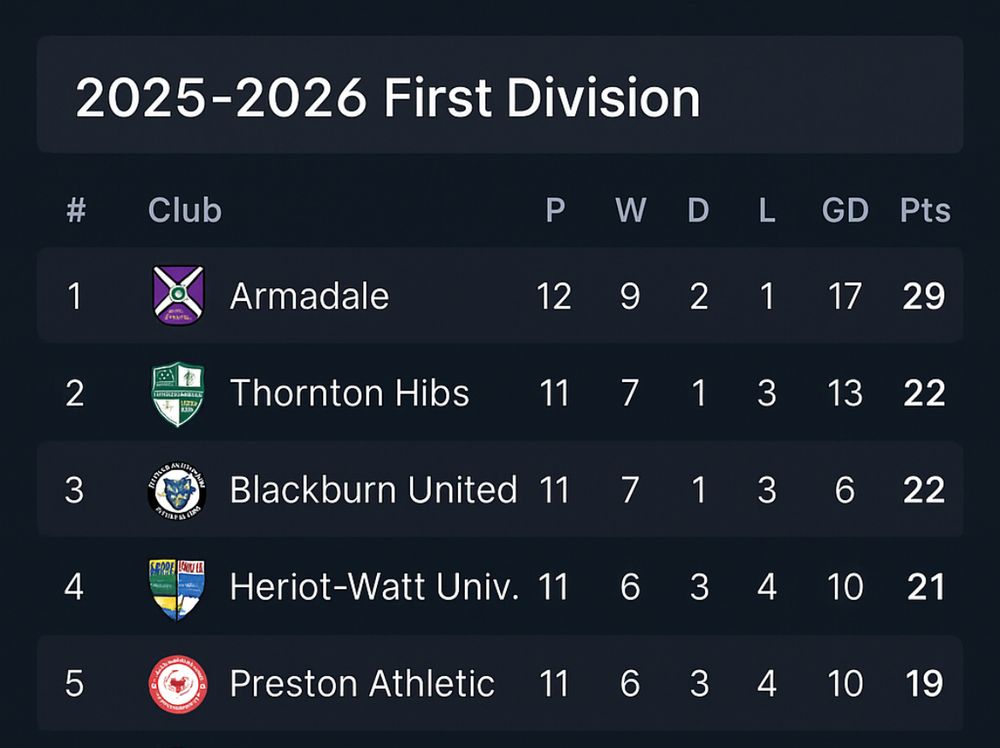Select the Blackburn United club name

pos(373,490)
